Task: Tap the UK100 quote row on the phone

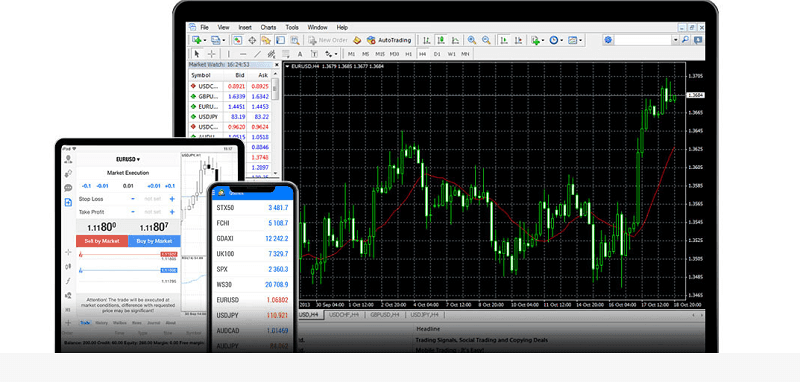Action: 252,253
